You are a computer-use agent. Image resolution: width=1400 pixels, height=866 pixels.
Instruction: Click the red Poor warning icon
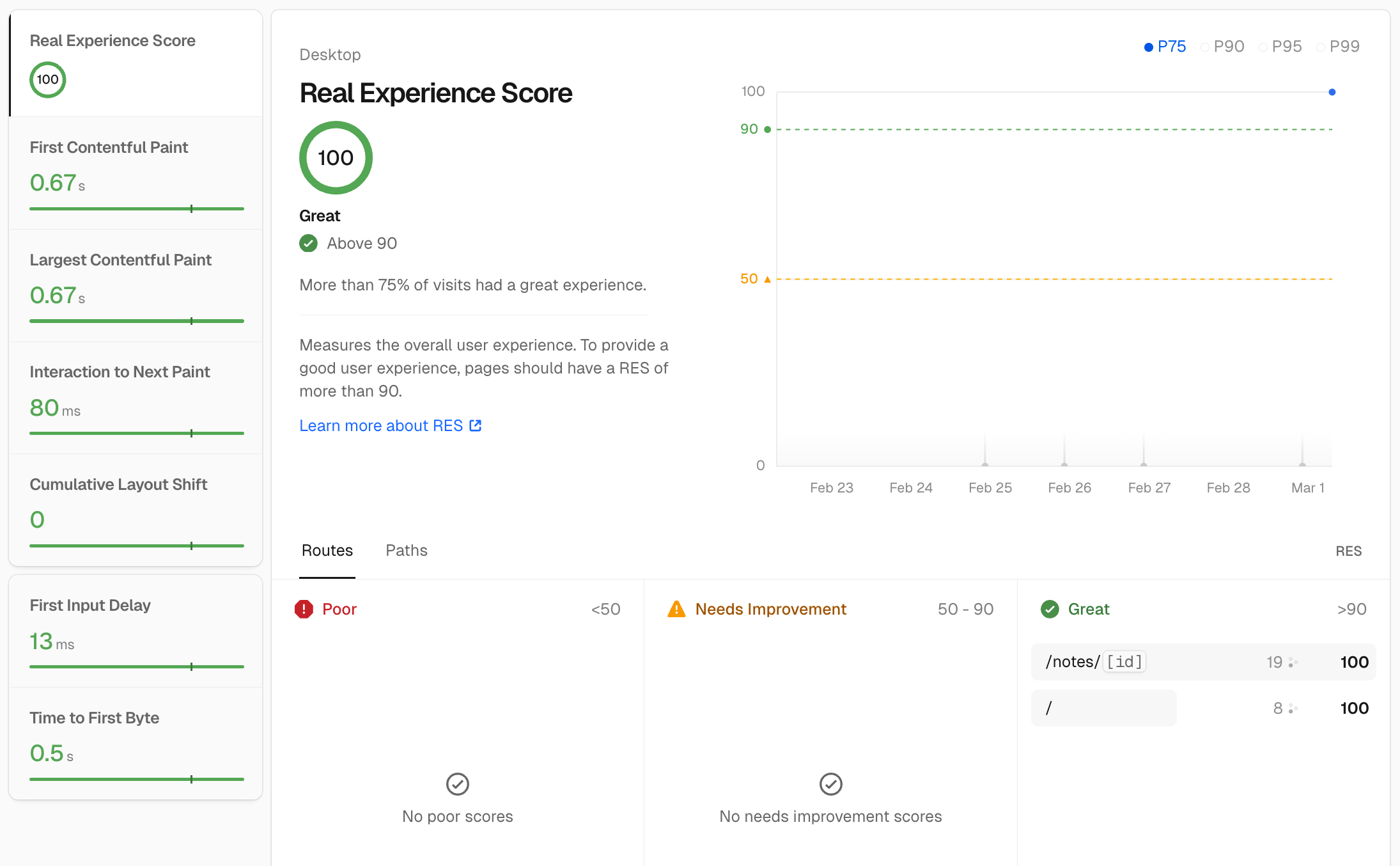point(304,609)
